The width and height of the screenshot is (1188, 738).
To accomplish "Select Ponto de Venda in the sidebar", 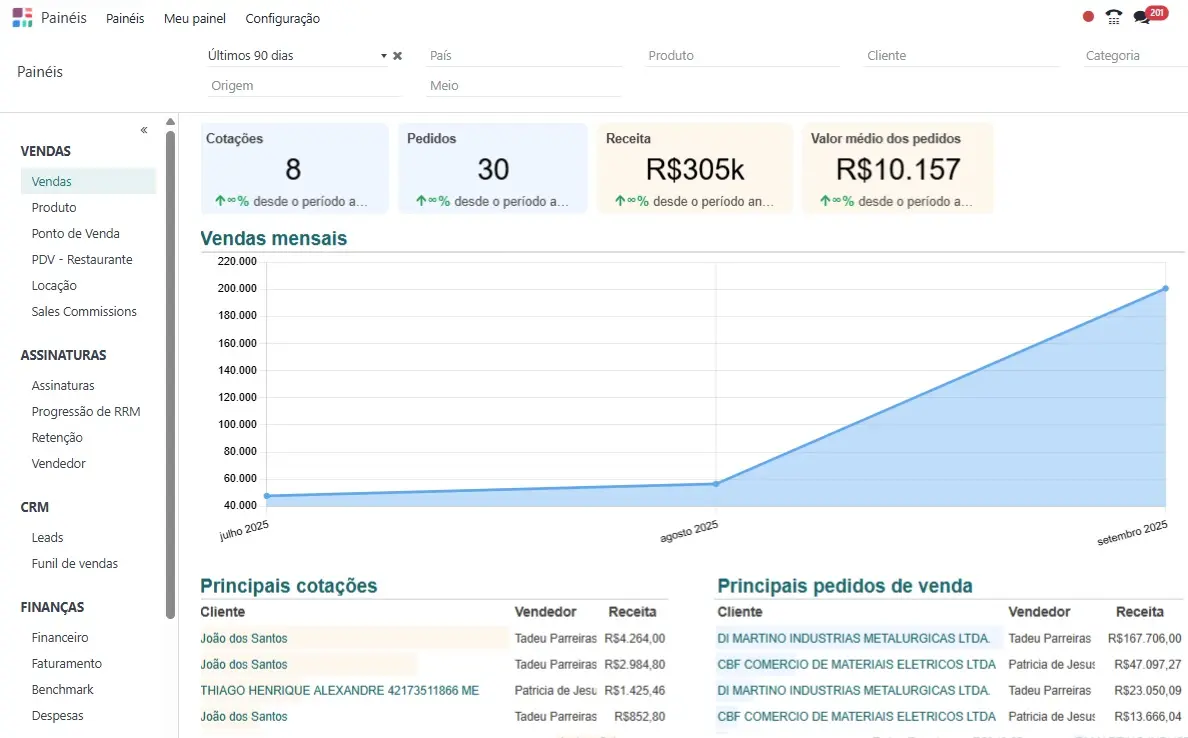I will (75, 234).
